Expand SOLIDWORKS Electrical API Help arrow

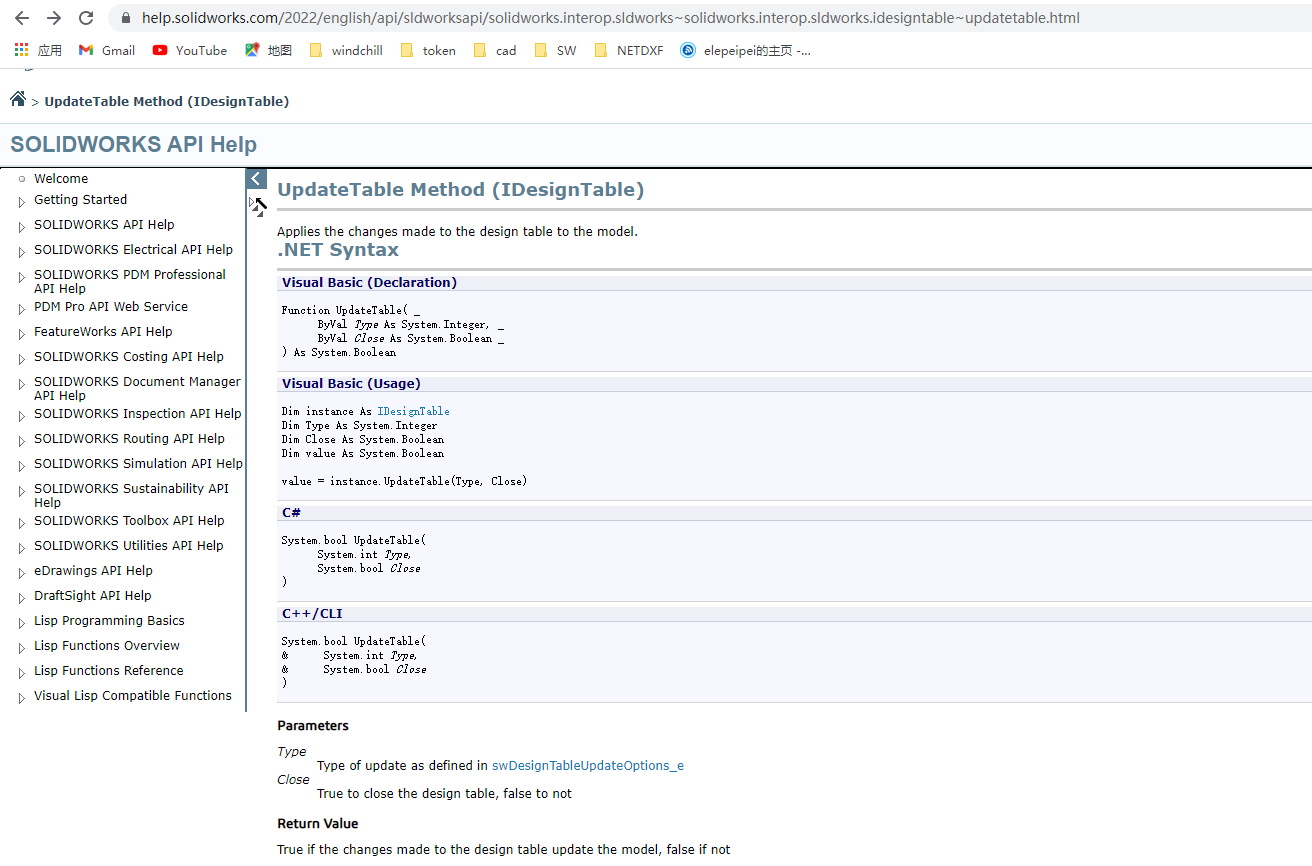[x=22, y=252]
